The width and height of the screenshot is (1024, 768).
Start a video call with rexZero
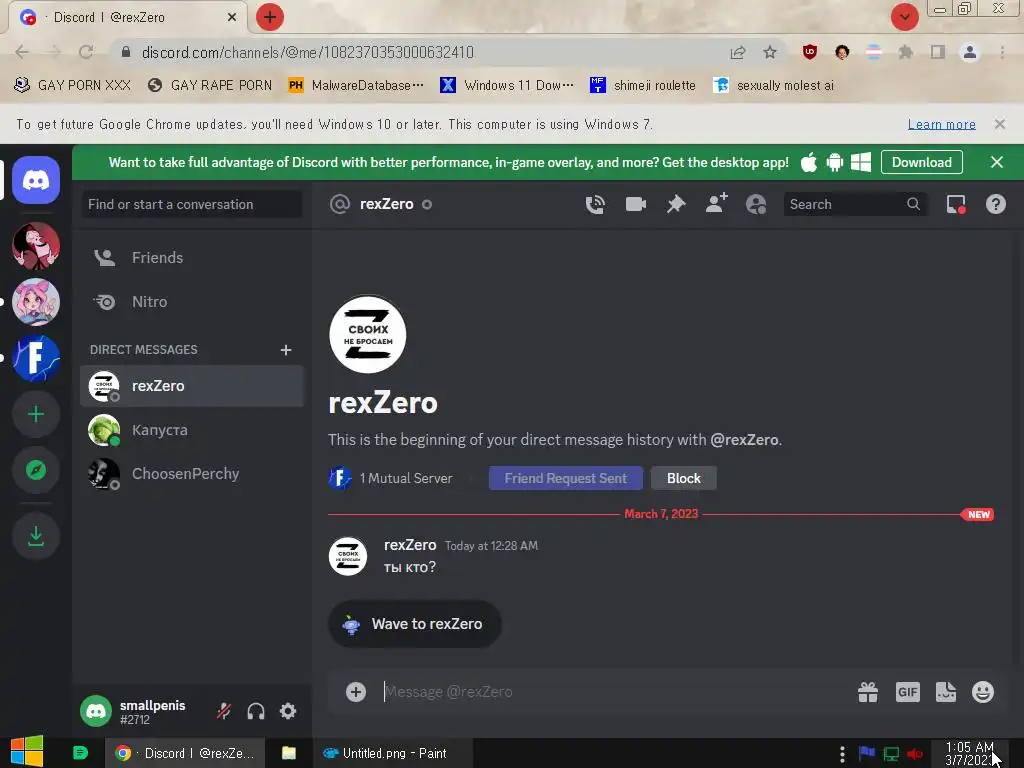tap(635, 204)
